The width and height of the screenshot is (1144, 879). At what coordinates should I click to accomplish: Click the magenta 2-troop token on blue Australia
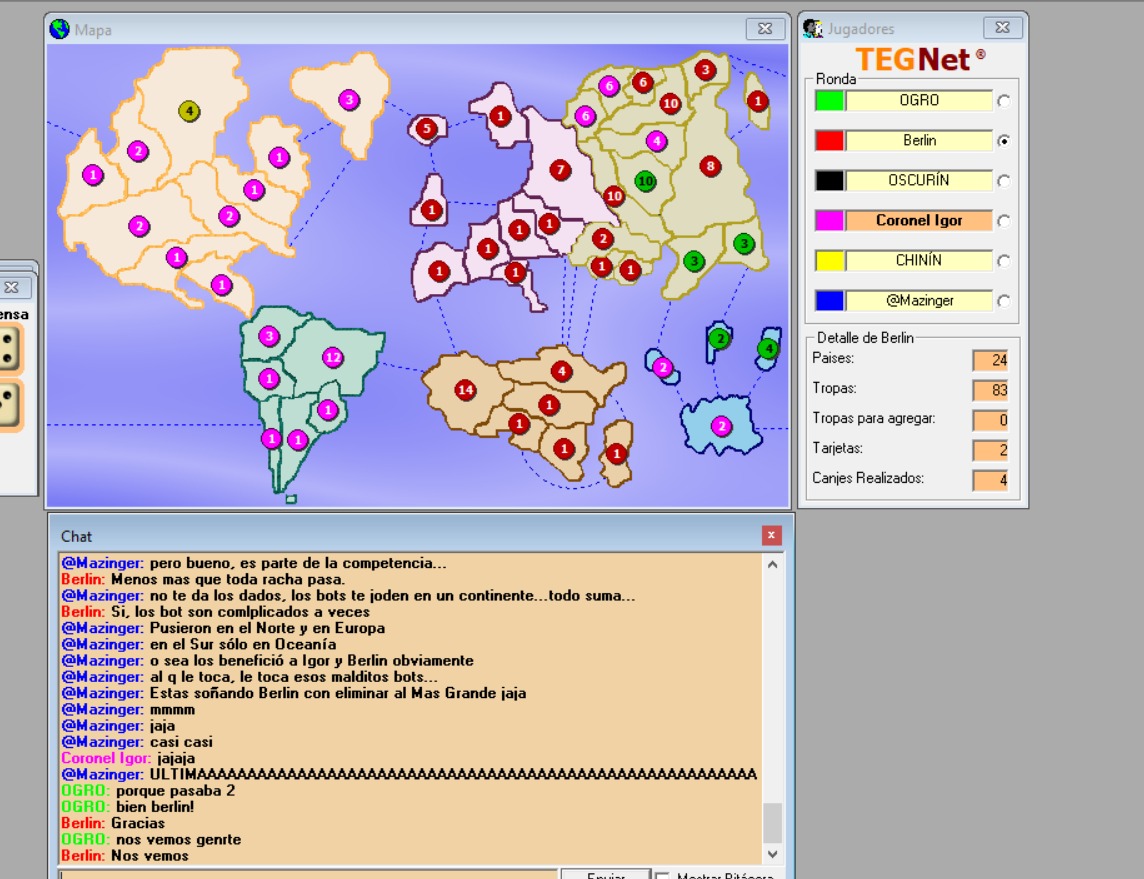(722, 427)
